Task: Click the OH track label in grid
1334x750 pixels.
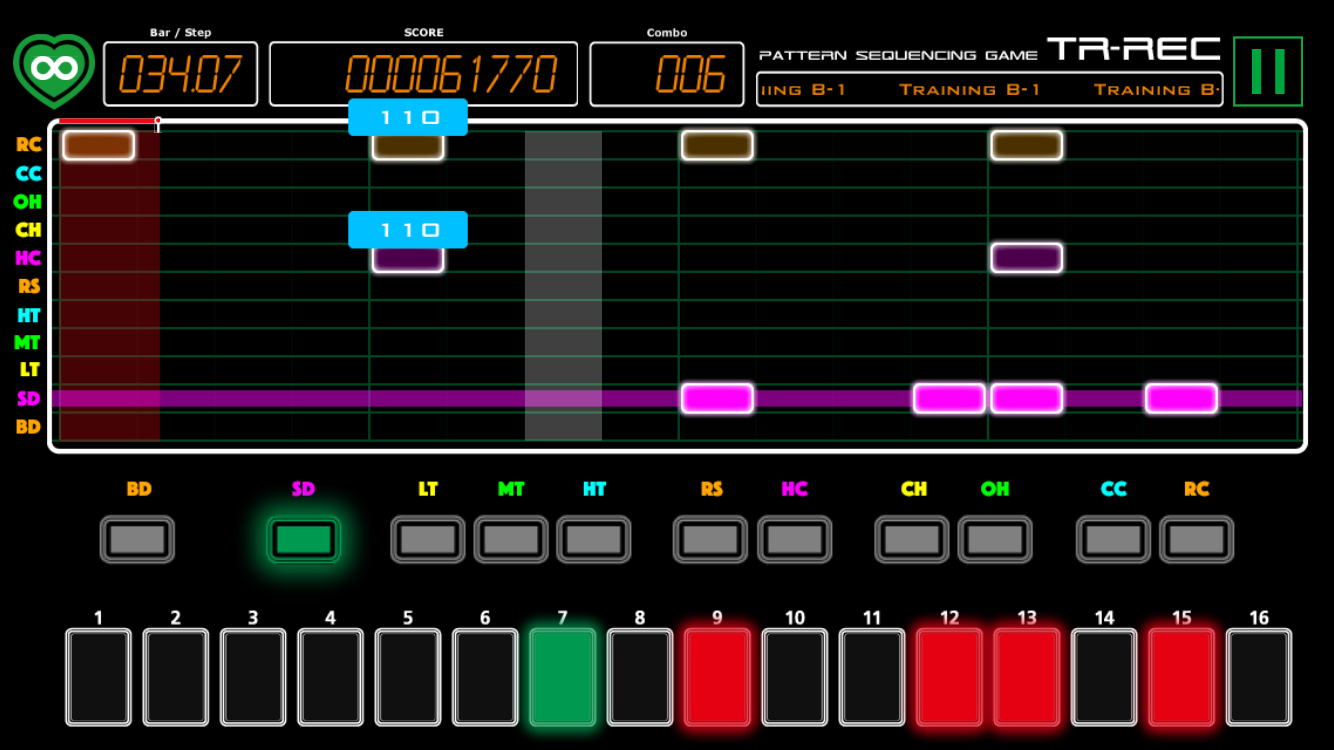Action: tap(28, 201)
